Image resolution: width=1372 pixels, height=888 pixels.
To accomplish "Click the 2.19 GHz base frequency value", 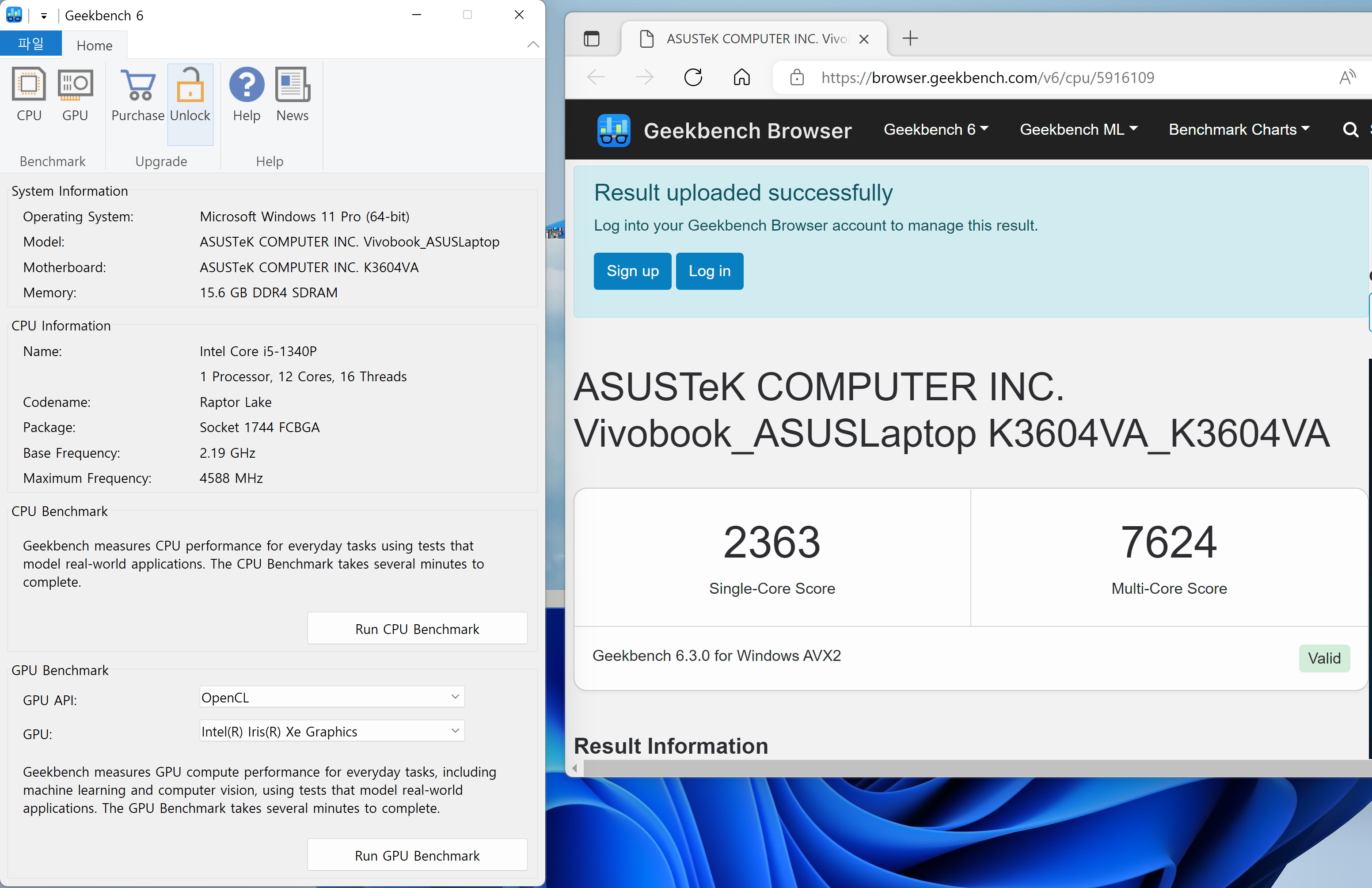I will pos(227,452).
